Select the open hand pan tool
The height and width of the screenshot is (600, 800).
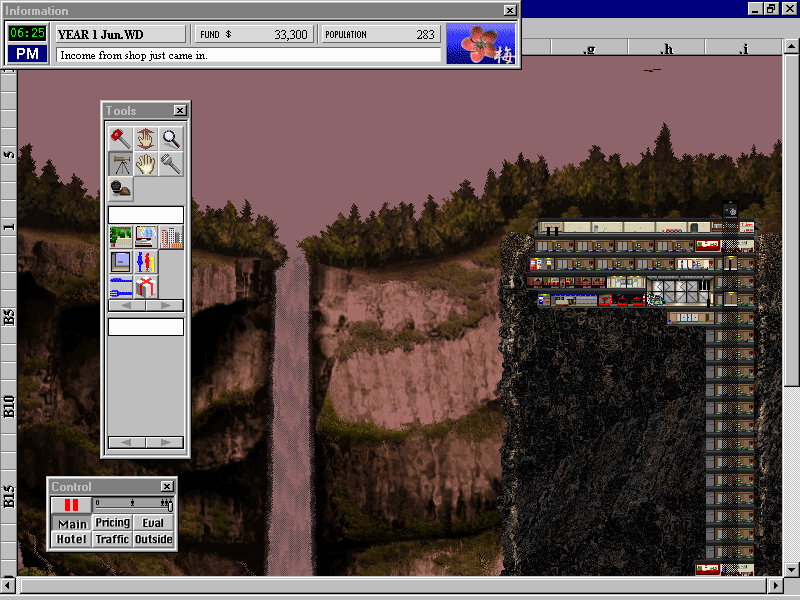pyautogui.click(x=145, y=164)
